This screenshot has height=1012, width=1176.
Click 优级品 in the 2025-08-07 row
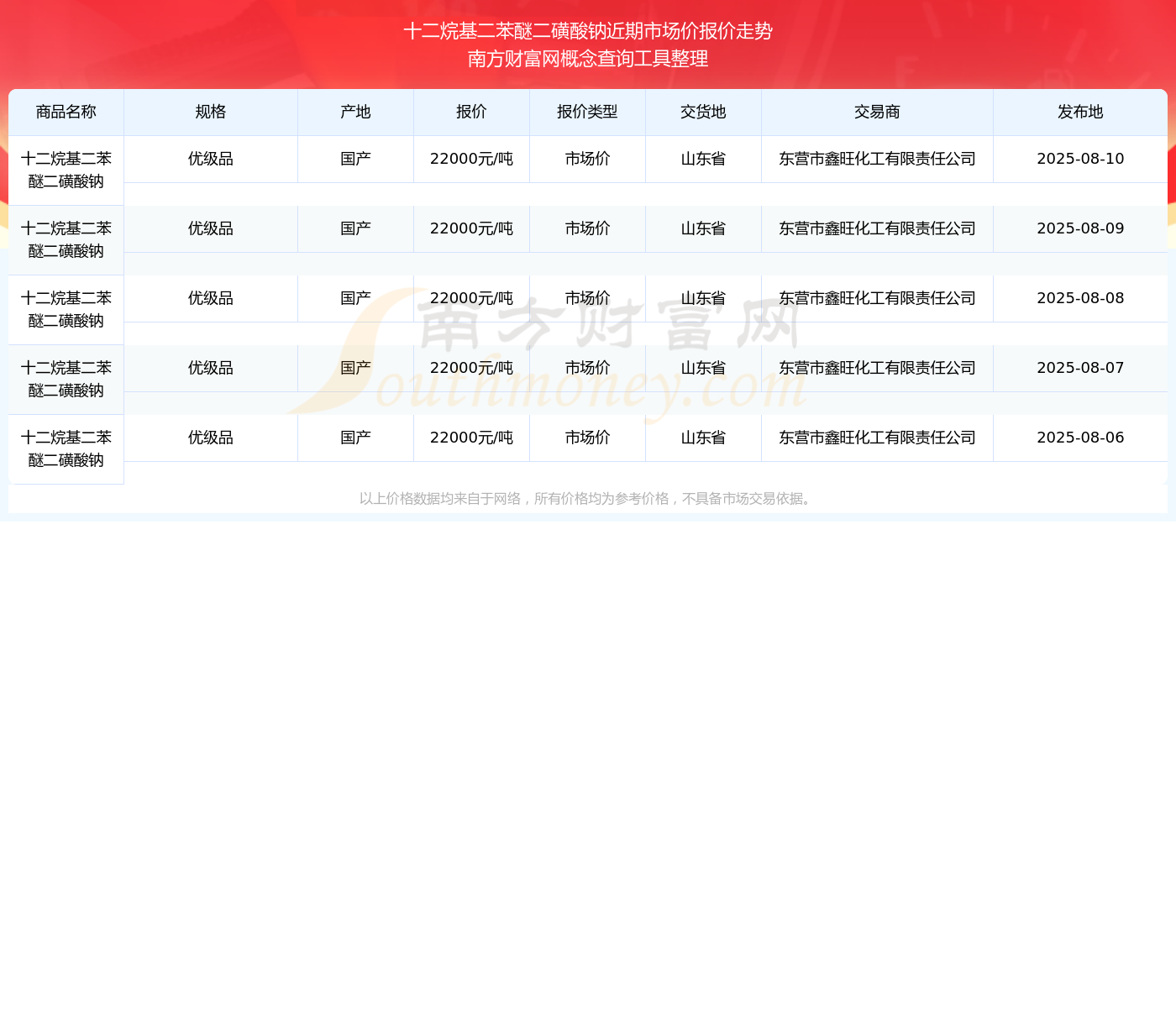pyautogui.click(x=211, y=368)
